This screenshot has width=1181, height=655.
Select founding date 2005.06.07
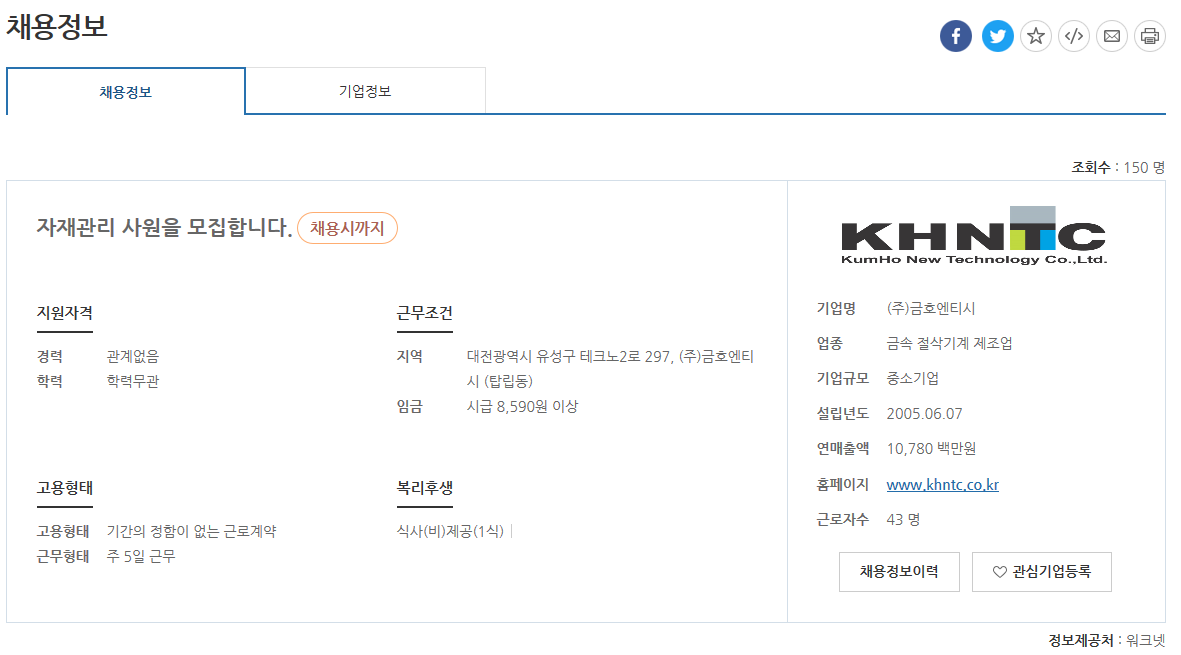point(924,414)
